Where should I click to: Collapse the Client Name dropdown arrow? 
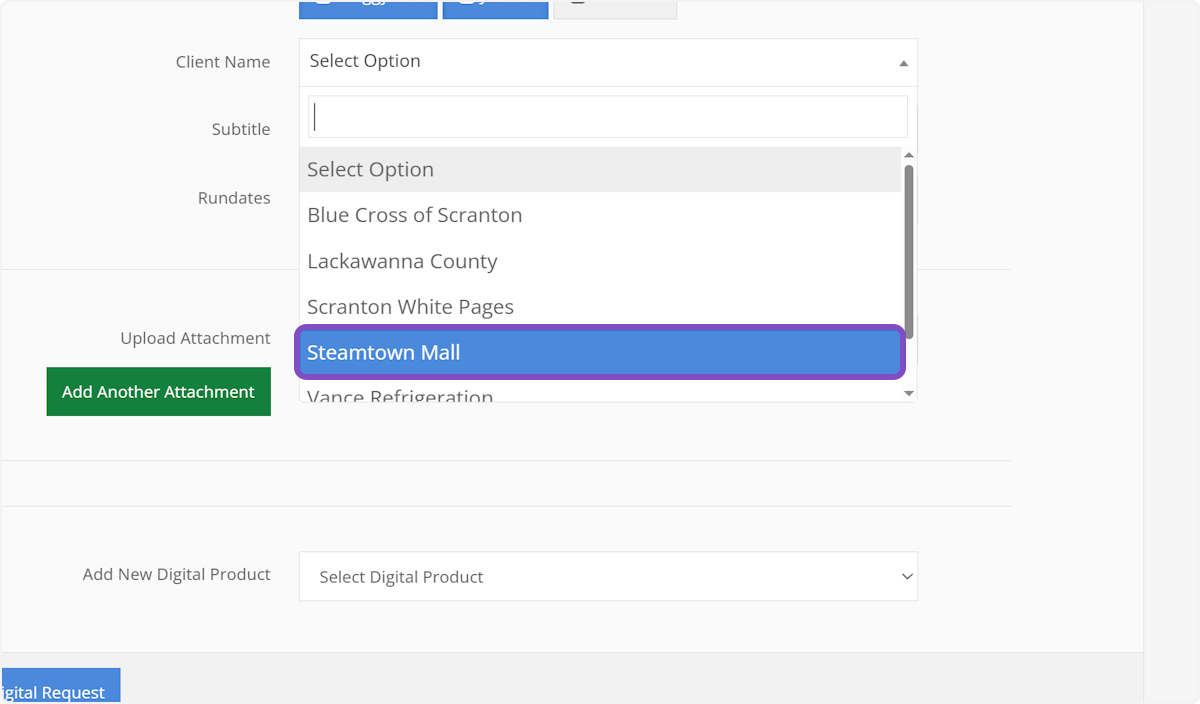(x=903, y=63)
